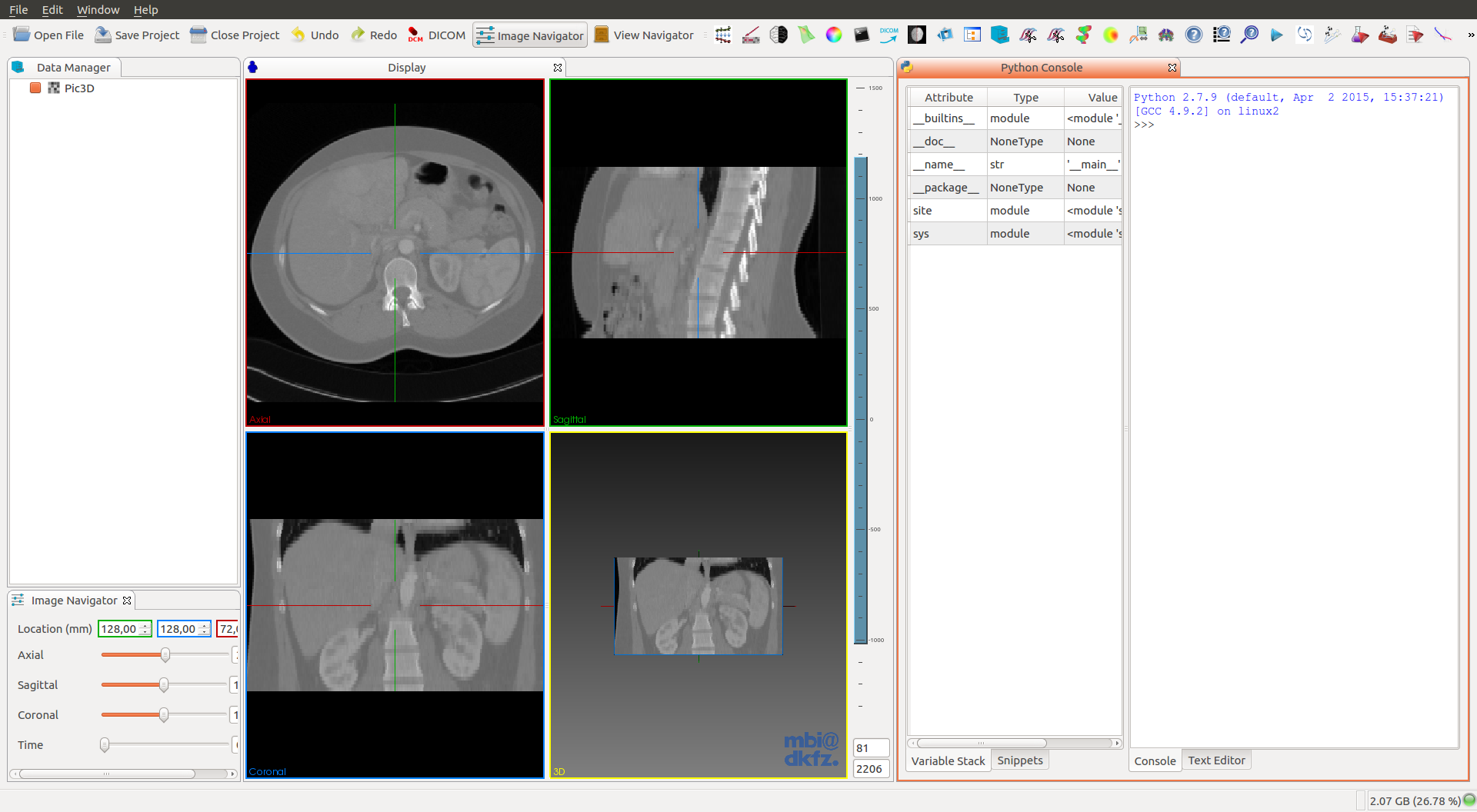This screenshot has height=812, width=1477.
Task: Click the second scissors clipping icon
Action: pyautogui.click(x=1055, y=35)
